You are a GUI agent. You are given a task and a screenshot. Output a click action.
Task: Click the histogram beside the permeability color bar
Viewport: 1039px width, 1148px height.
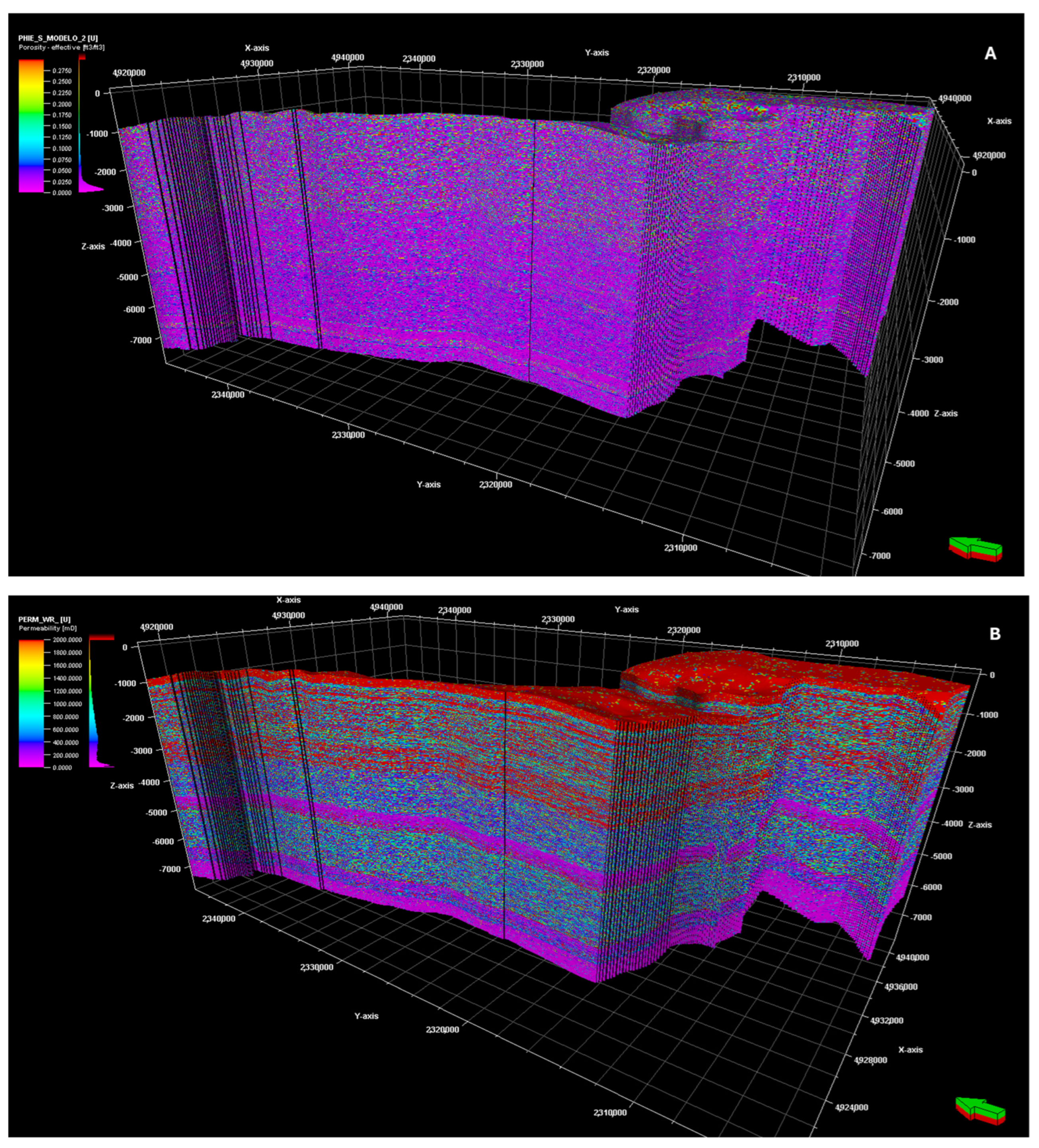(101, 701)
